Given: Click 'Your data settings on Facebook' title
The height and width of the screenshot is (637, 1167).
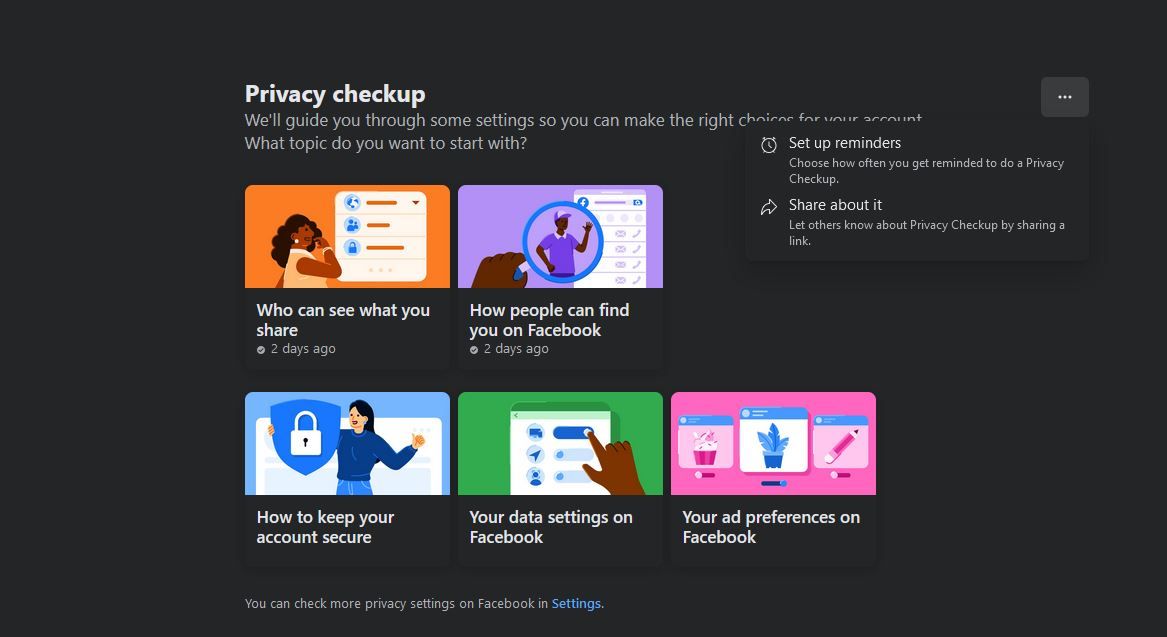Looking at the screenshot, I should coord(551,527).
